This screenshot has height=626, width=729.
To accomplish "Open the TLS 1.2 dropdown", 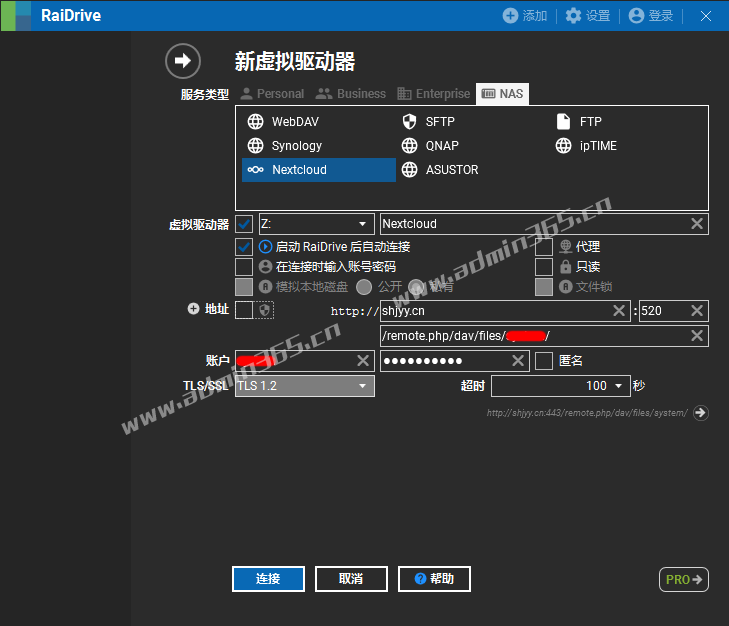I will (305, 386).
